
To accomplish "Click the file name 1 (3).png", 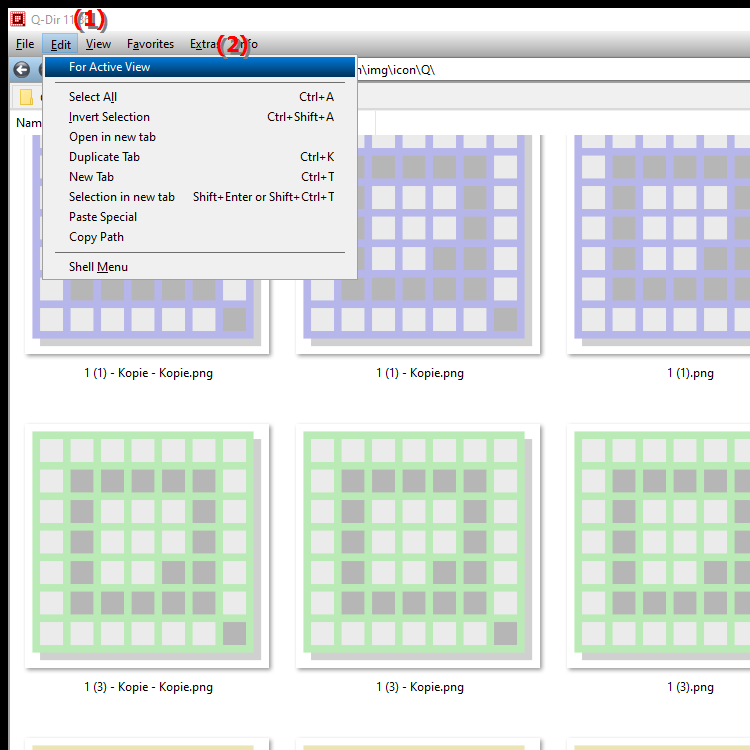I will (x=690, y=687).
